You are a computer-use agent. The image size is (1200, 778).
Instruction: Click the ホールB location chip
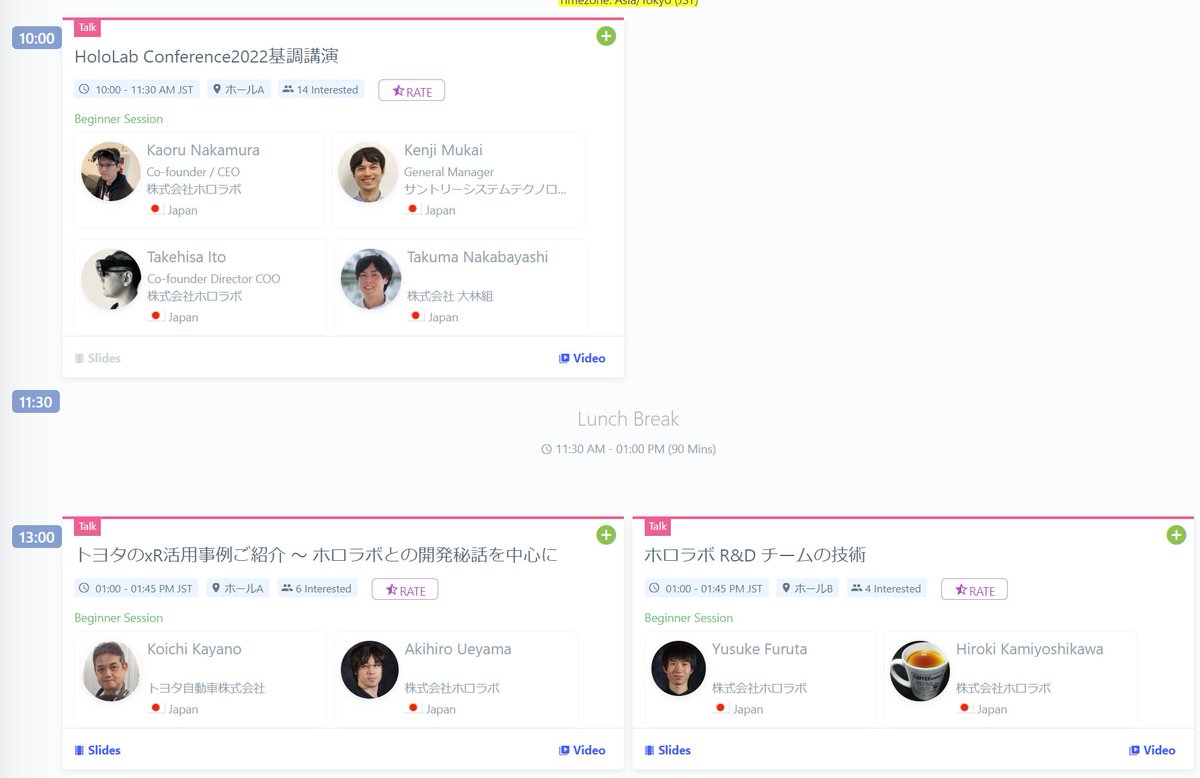[808, 588]
